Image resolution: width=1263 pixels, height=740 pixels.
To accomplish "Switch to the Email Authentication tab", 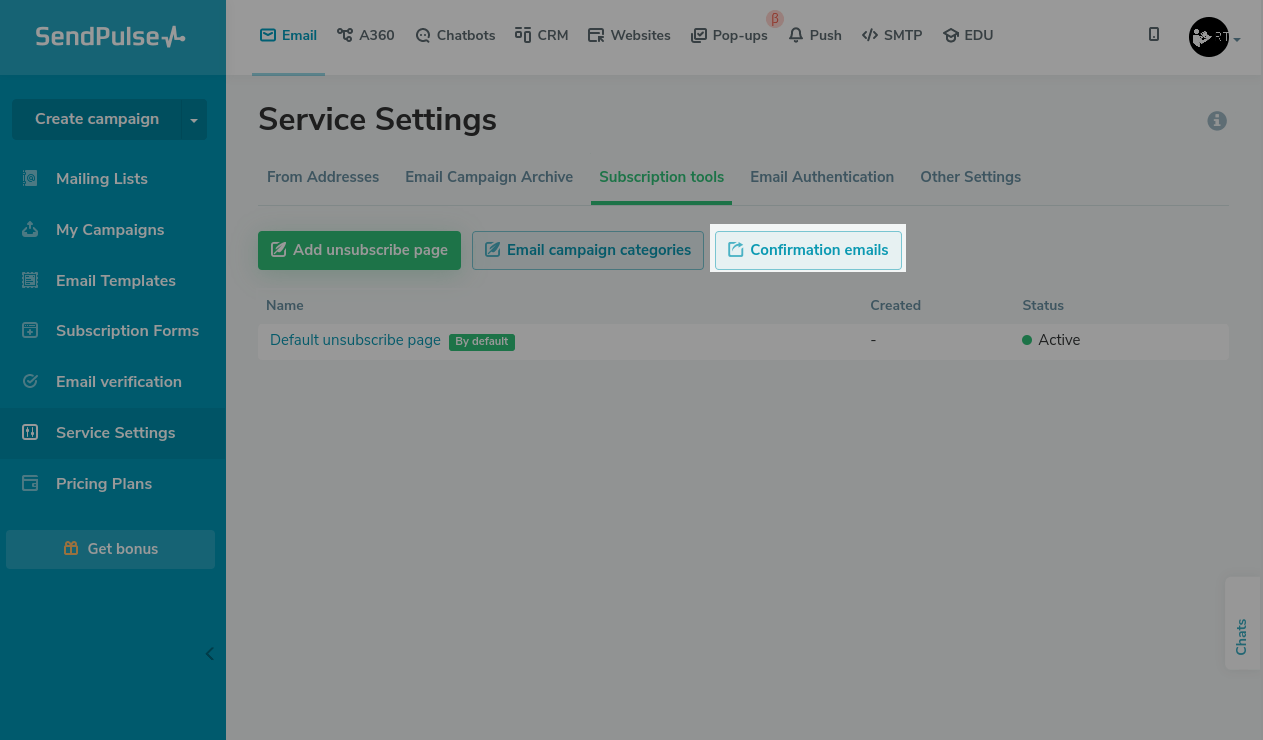I will point(822,177).
